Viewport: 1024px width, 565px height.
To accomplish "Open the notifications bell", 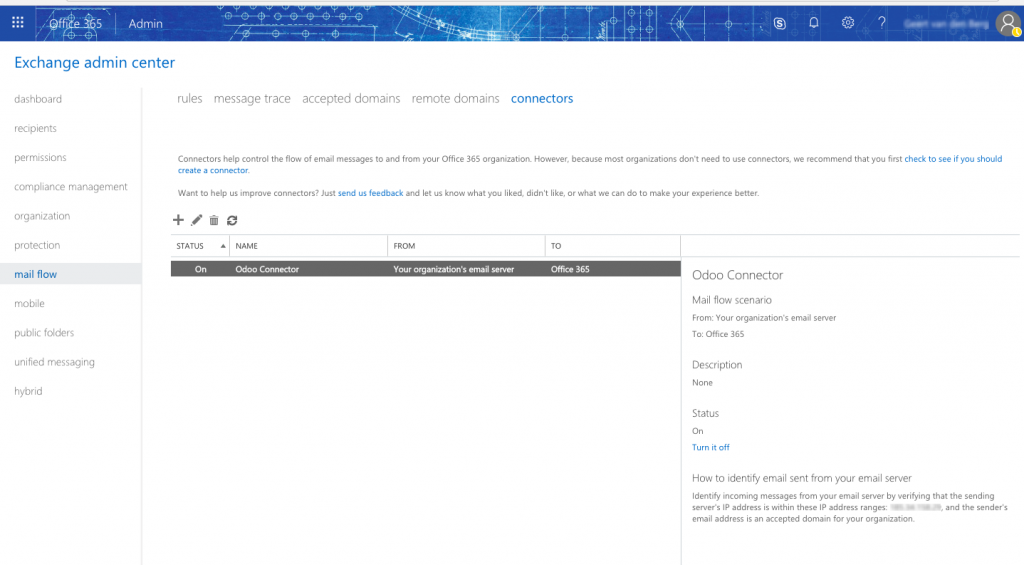I will (814, 23).
